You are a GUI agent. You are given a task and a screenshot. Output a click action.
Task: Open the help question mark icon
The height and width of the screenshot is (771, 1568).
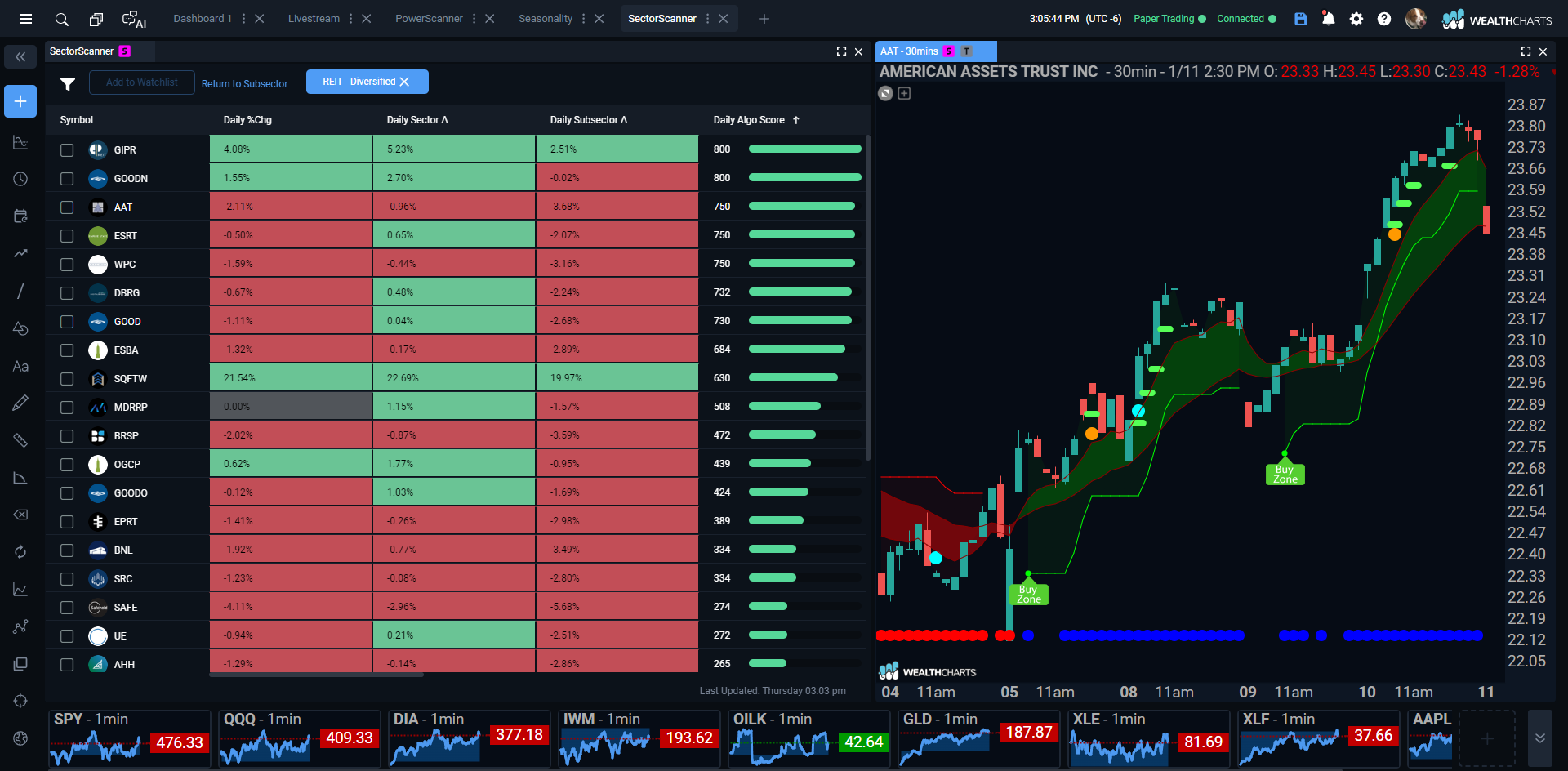click(x=1384, y=19)
